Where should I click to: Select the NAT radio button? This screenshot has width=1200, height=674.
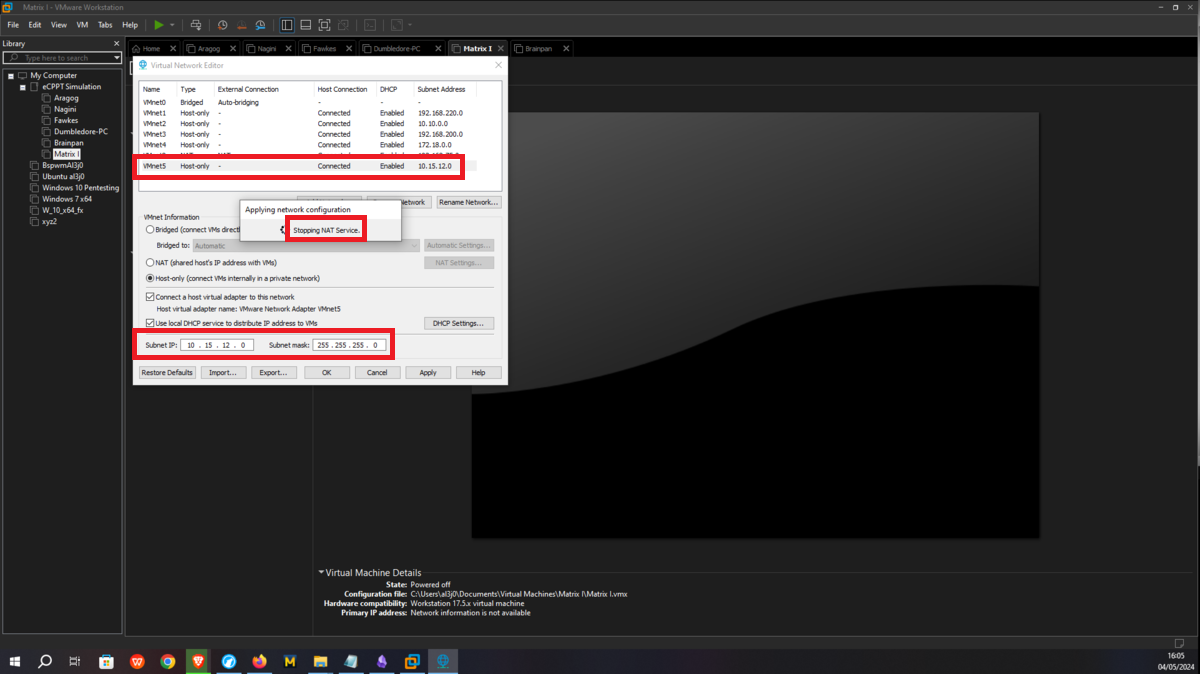(x=150, y=263)
